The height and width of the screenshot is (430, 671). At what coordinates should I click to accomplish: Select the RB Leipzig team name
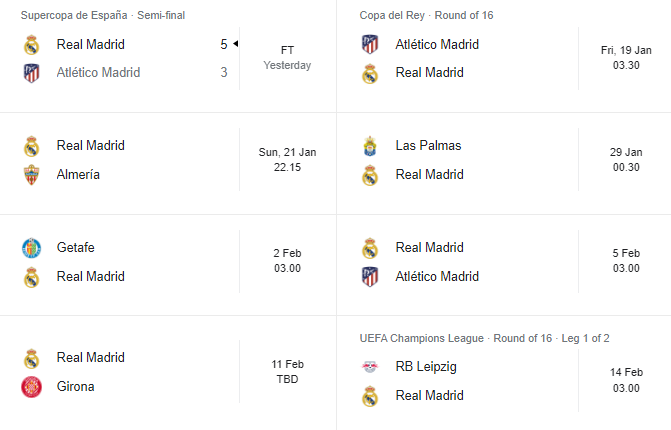pos(426,367)
